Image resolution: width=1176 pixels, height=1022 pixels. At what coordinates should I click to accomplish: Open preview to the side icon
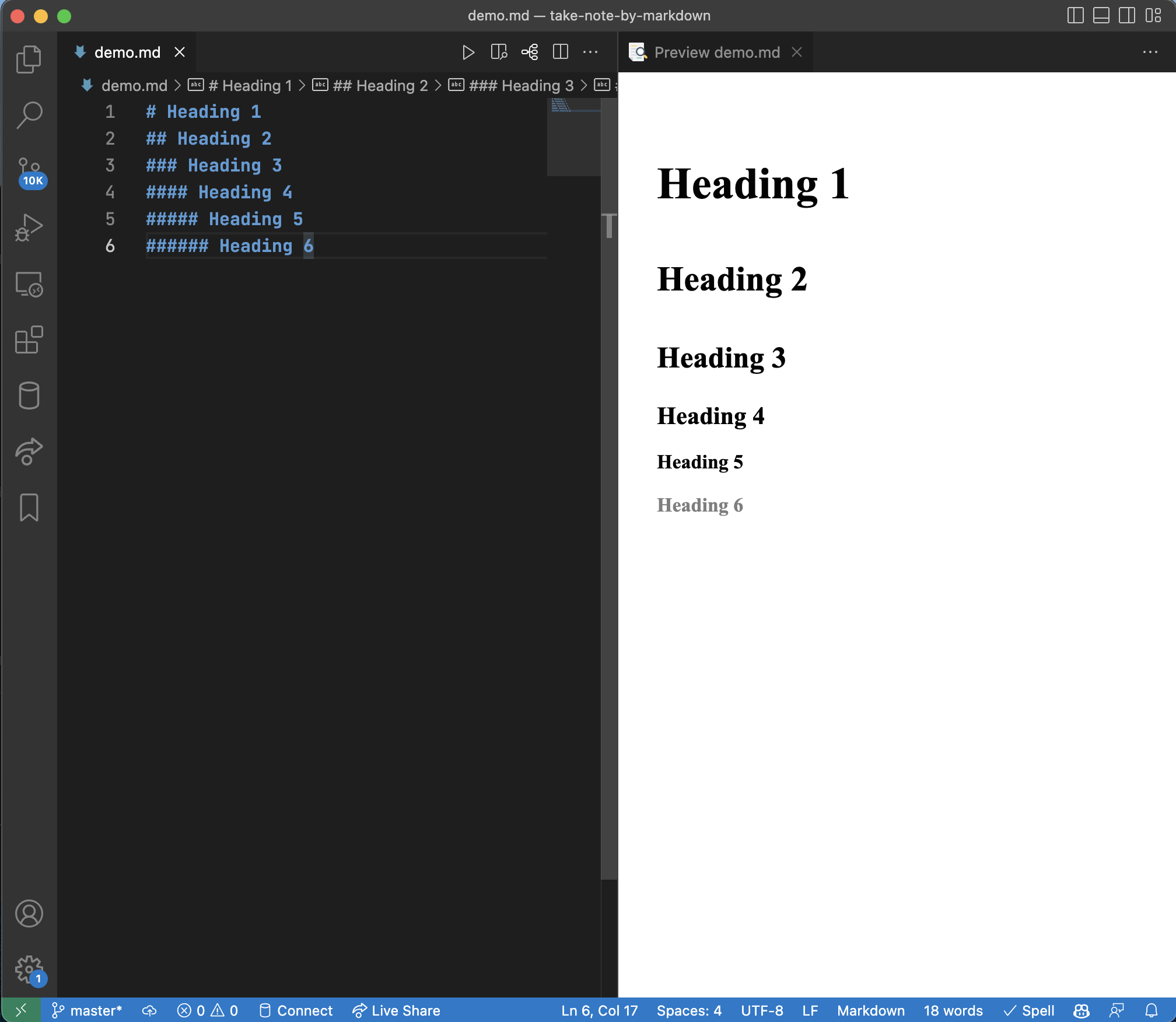pos(499,52)
